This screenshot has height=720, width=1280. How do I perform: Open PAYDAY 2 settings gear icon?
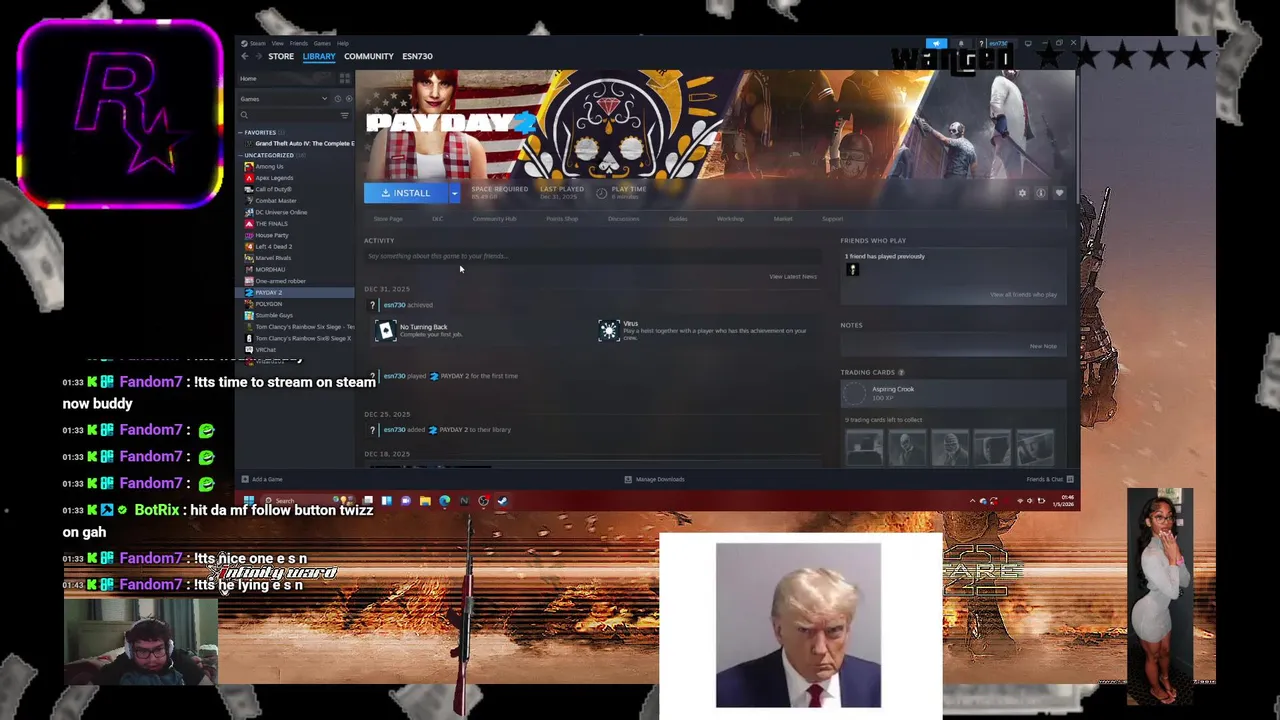(x=1022, y=193)
